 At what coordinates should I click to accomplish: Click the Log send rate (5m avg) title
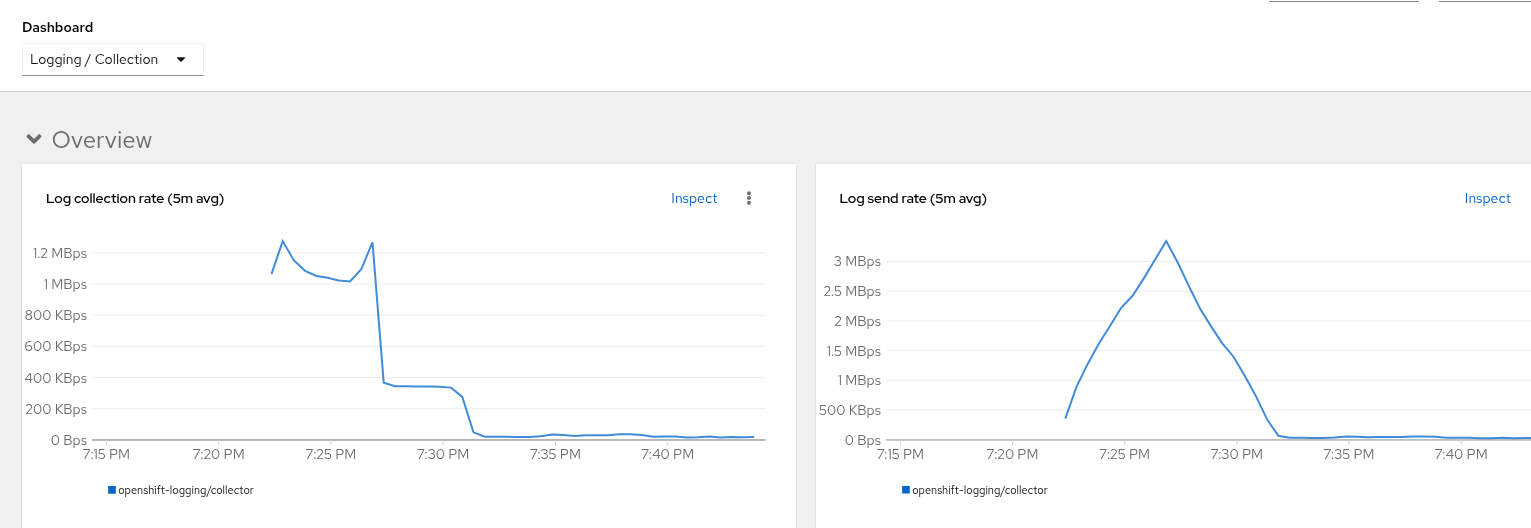tap(913, 199)
